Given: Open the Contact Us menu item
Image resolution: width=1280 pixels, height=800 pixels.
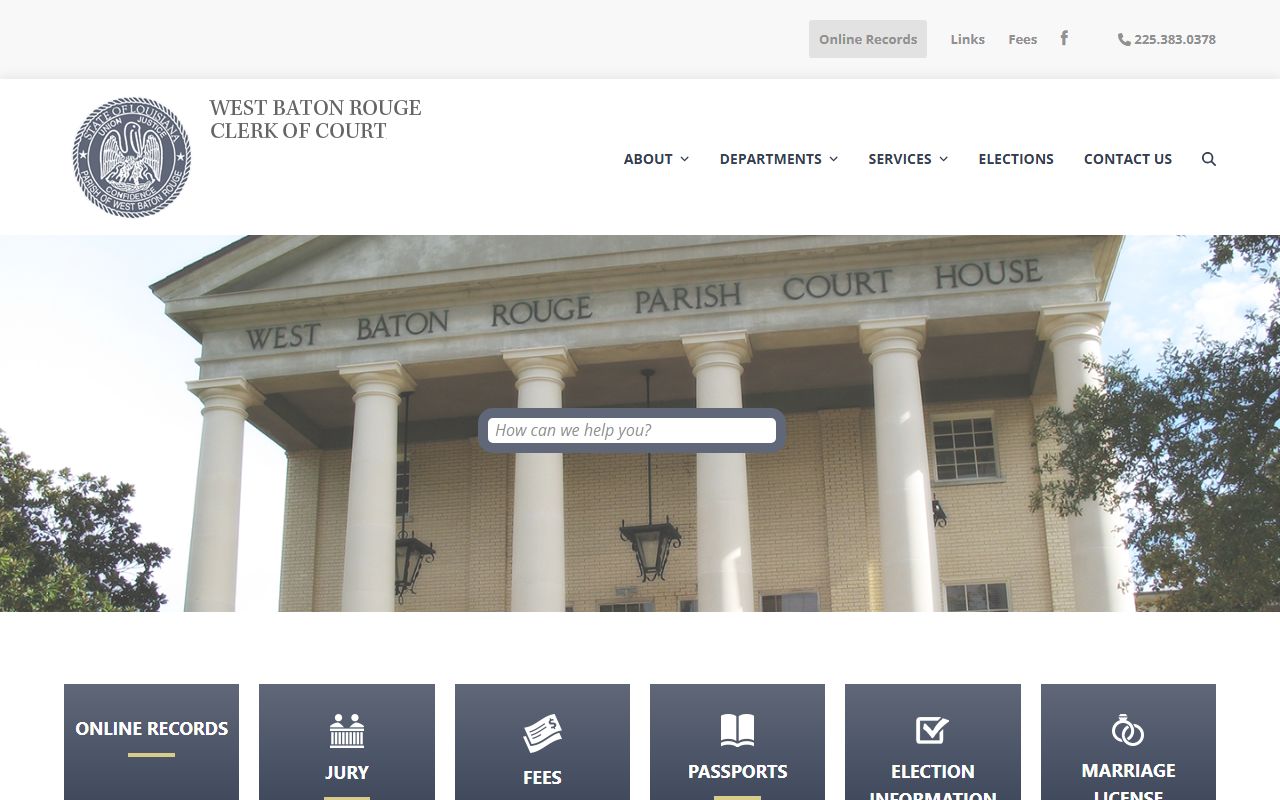Looking at the screenshot, I should tap(1127, 159).
